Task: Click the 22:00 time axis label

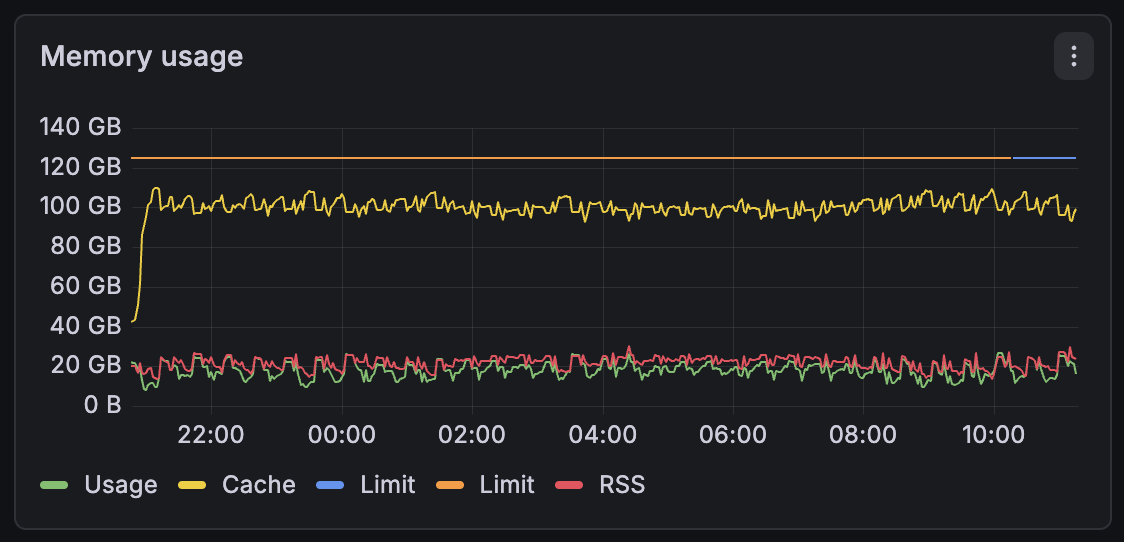Action: pyautogui.click(x=212, y=435)
